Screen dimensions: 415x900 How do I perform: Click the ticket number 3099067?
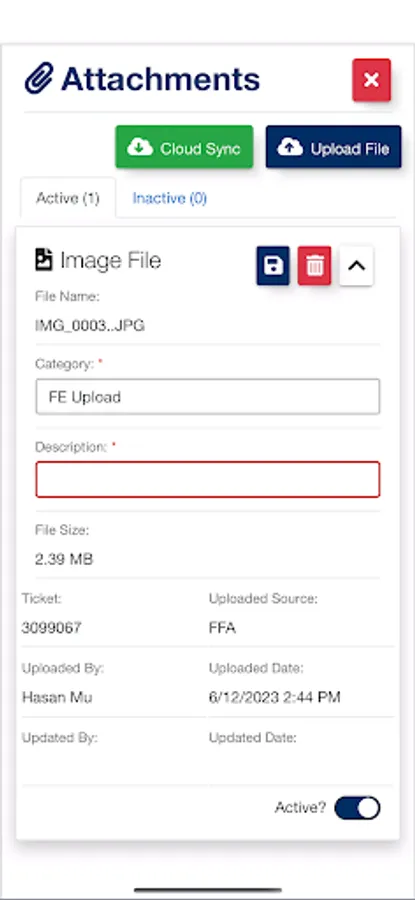click(52, 628)
